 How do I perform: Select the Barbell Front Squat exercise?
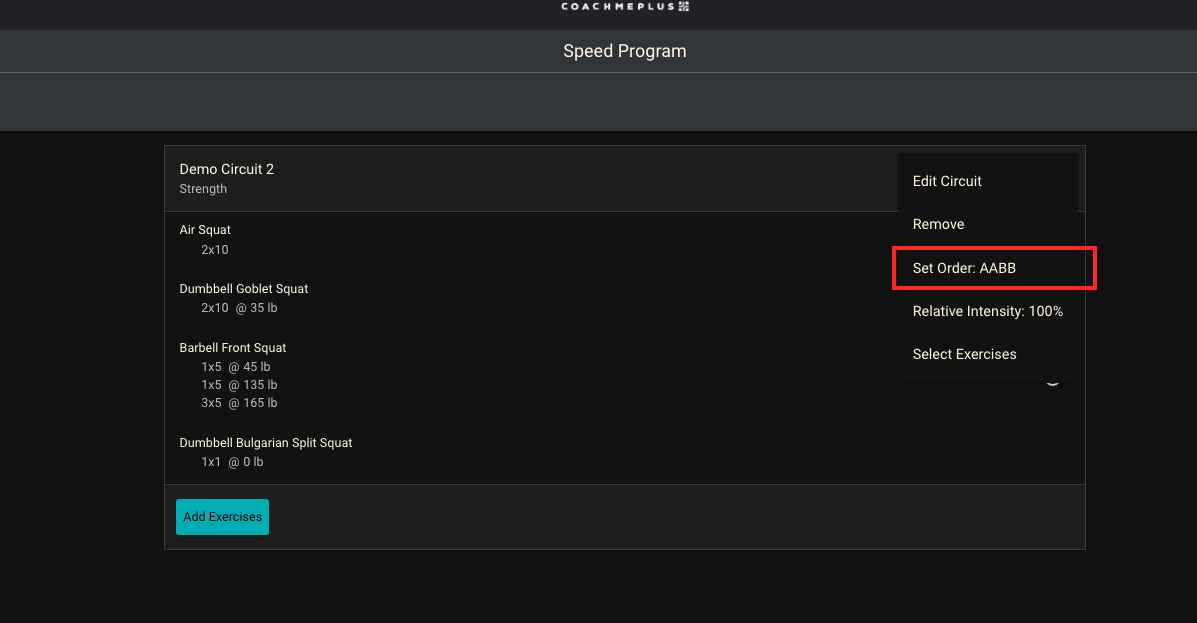[232, 347]
